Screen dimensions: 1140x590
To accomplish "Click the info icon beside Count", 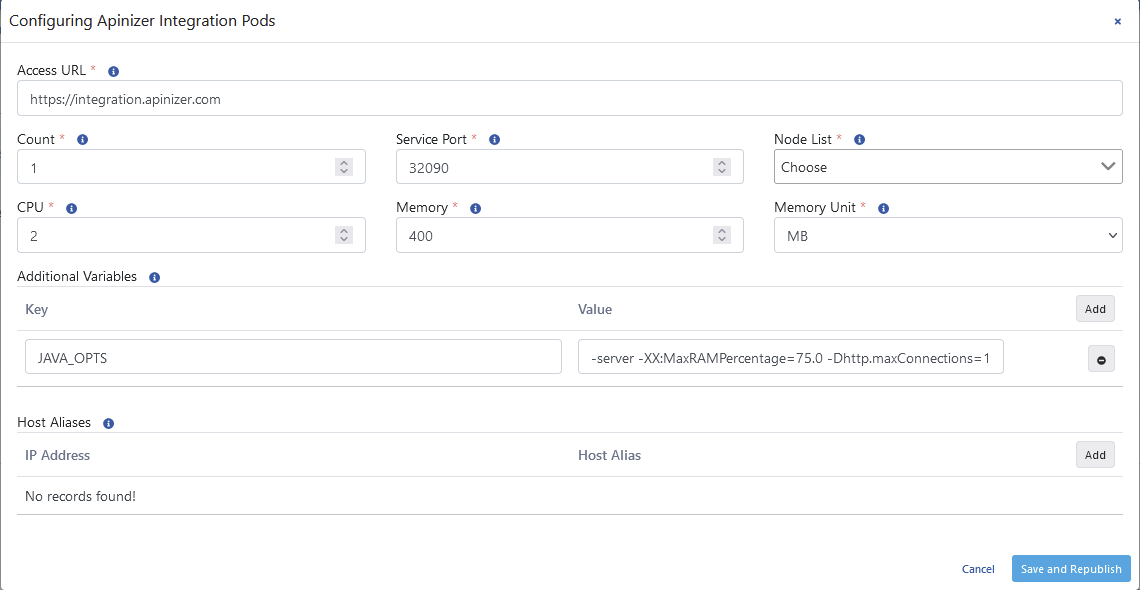I will point(81,139).
